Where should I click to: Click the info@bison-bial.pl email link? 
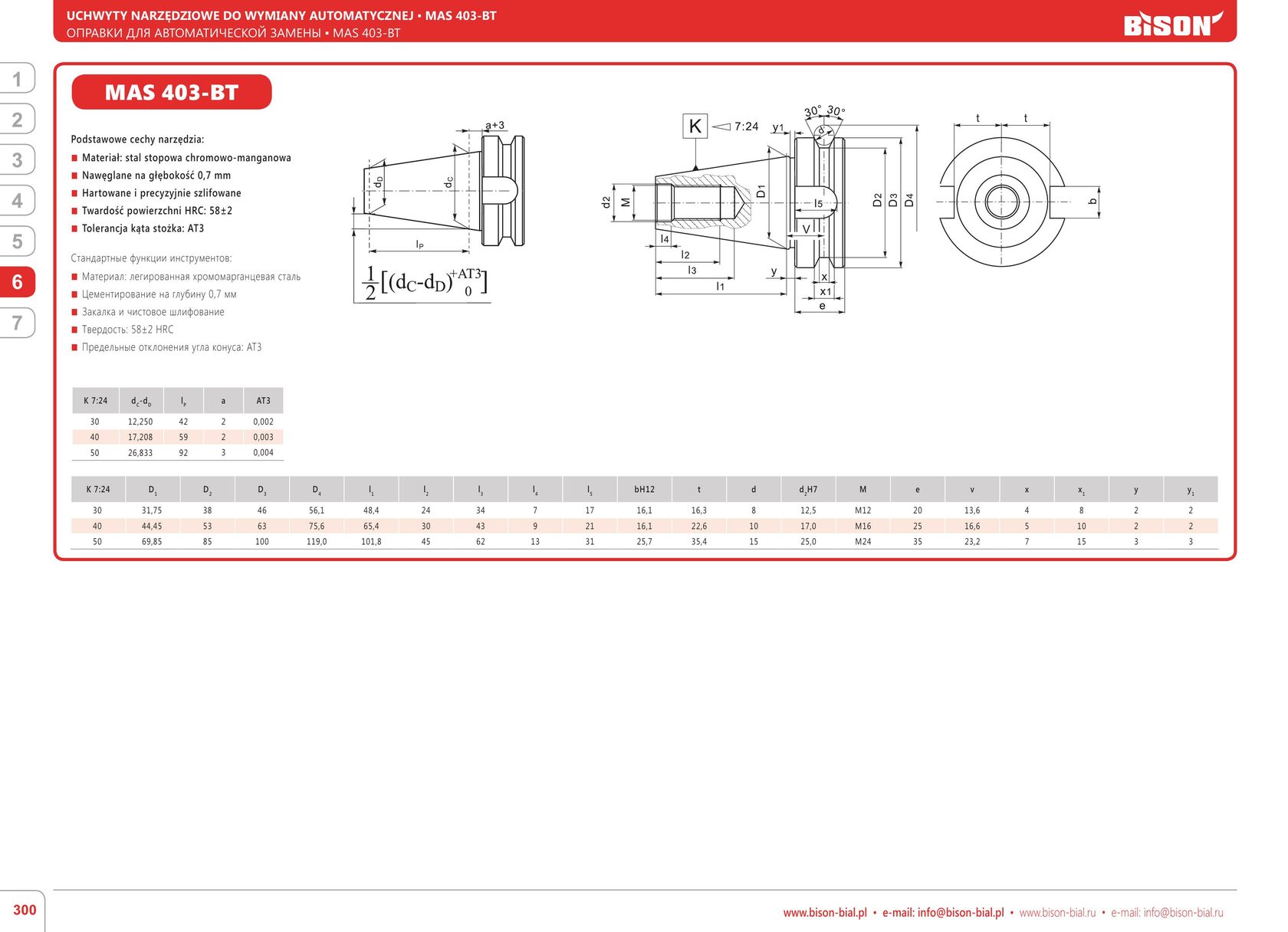(961, 912)
